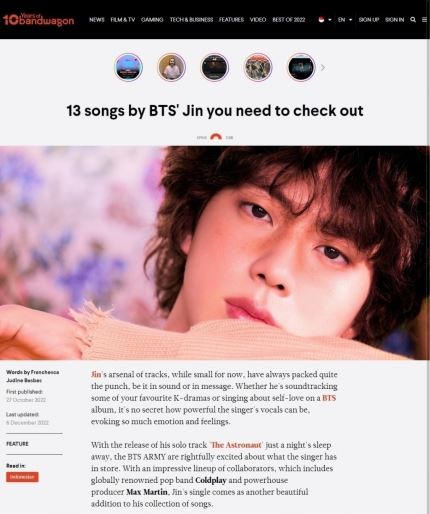
Task: Click the Singapore flag region icon
Action: coord(321,20)
